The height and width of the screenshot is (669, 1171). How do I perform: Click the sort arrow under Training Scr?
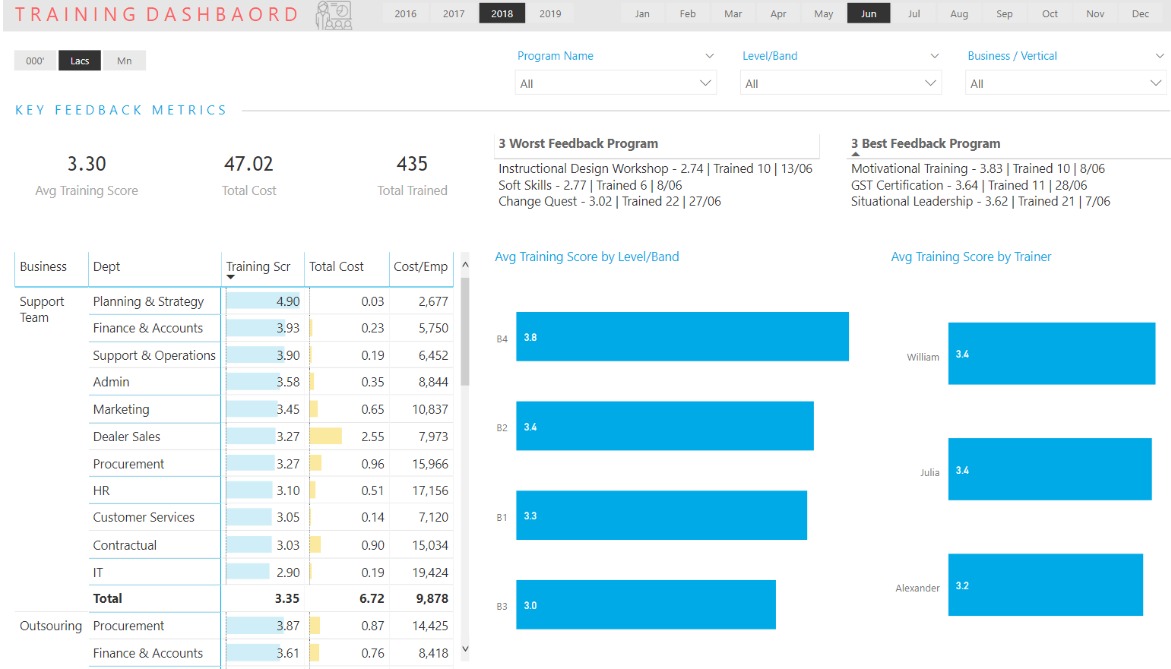(x=231, y=278)
